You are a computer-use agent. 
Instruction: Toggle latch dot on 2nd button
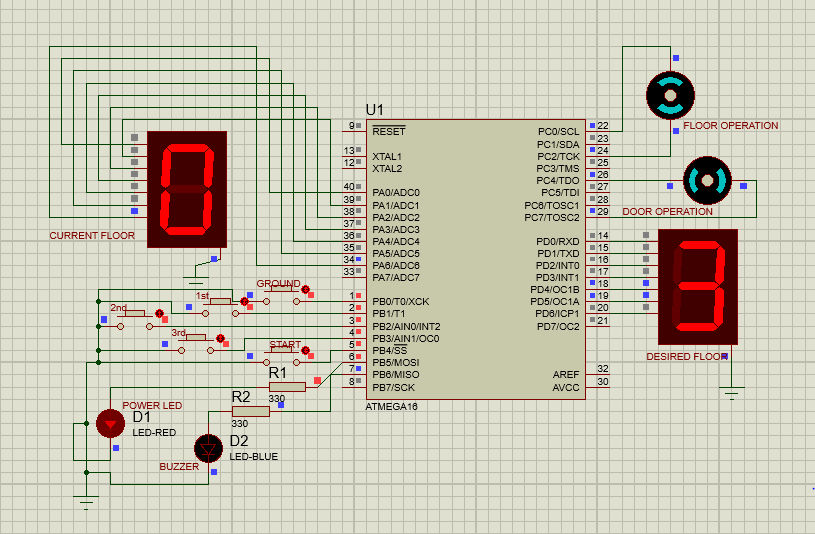tap(159, 314)
